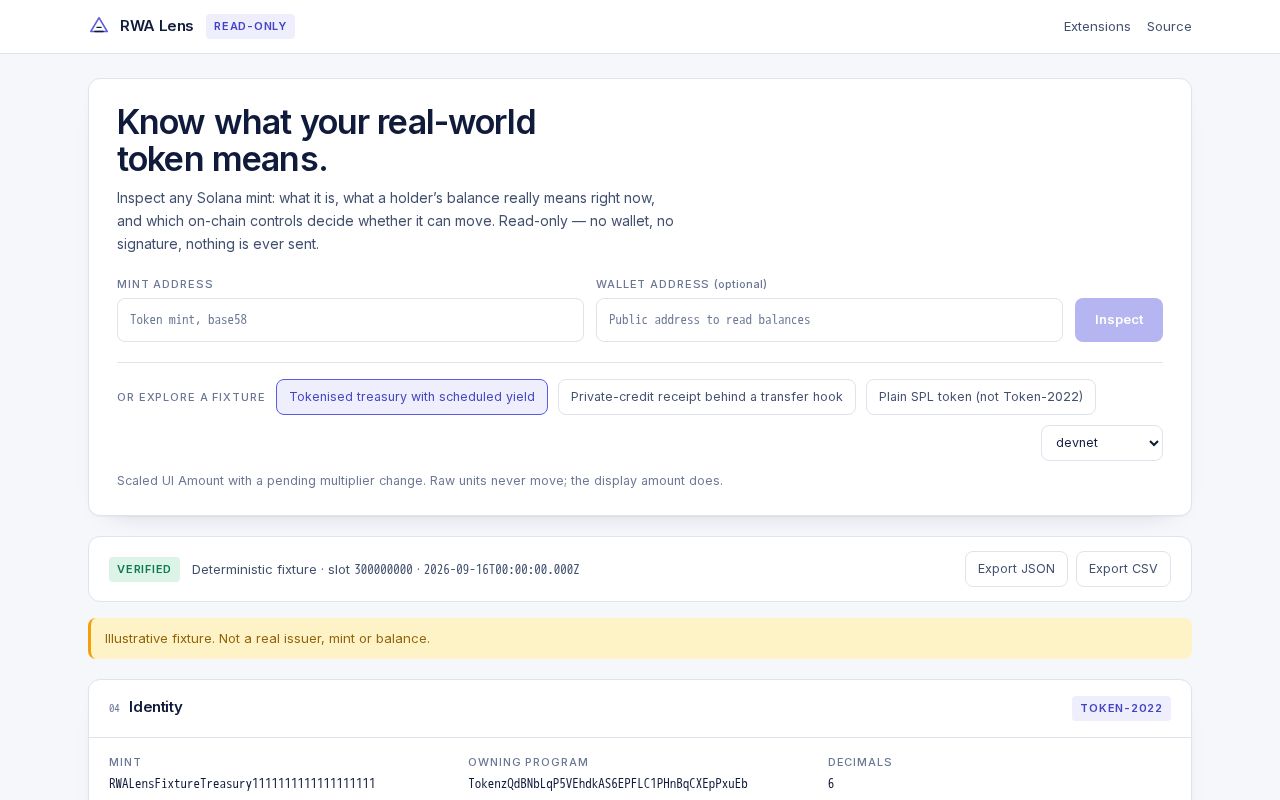
Task: Click the RWA Lens brand name
Action: [x=157, y=26]
